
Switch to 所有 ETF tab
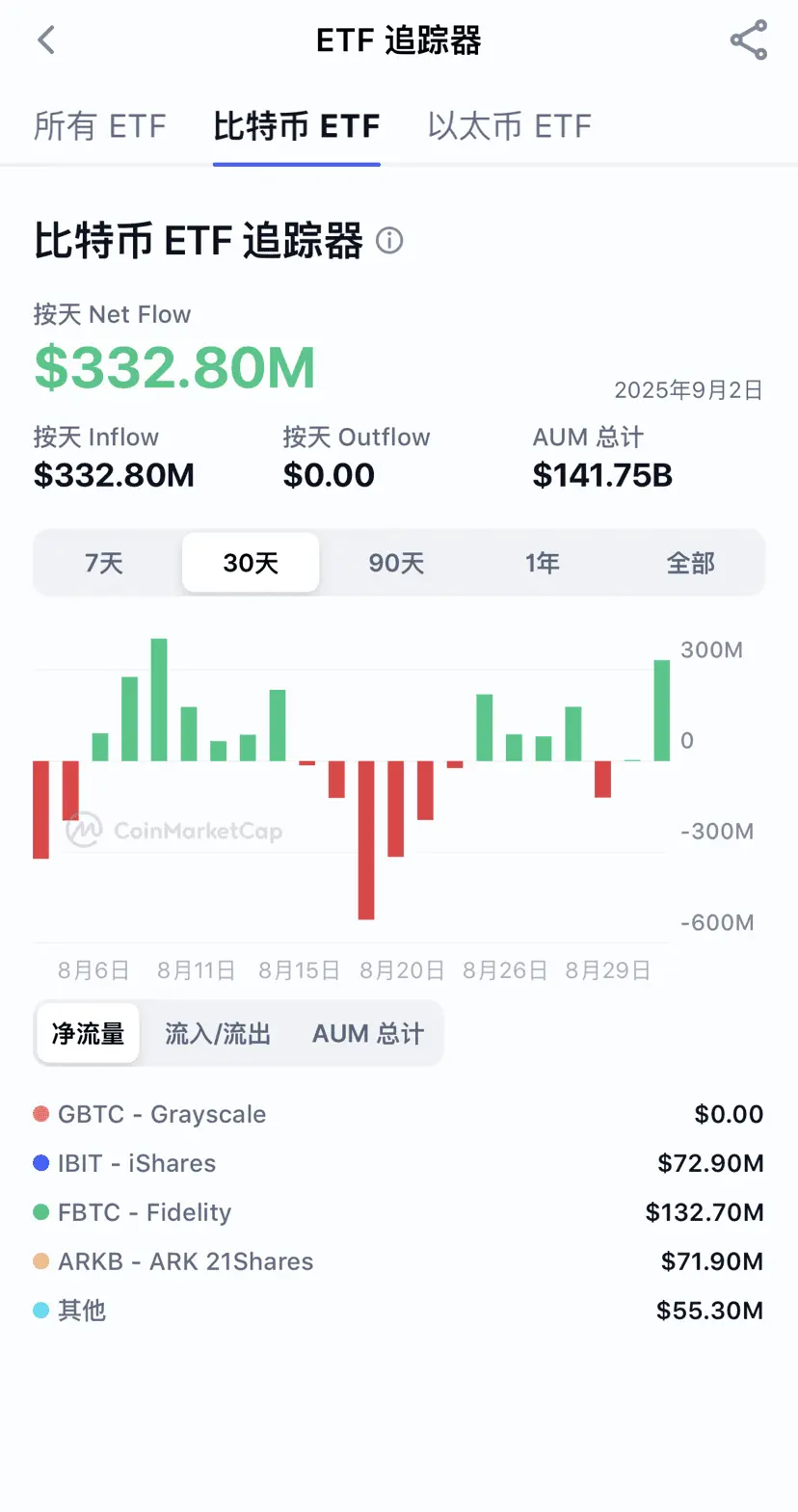100,126
